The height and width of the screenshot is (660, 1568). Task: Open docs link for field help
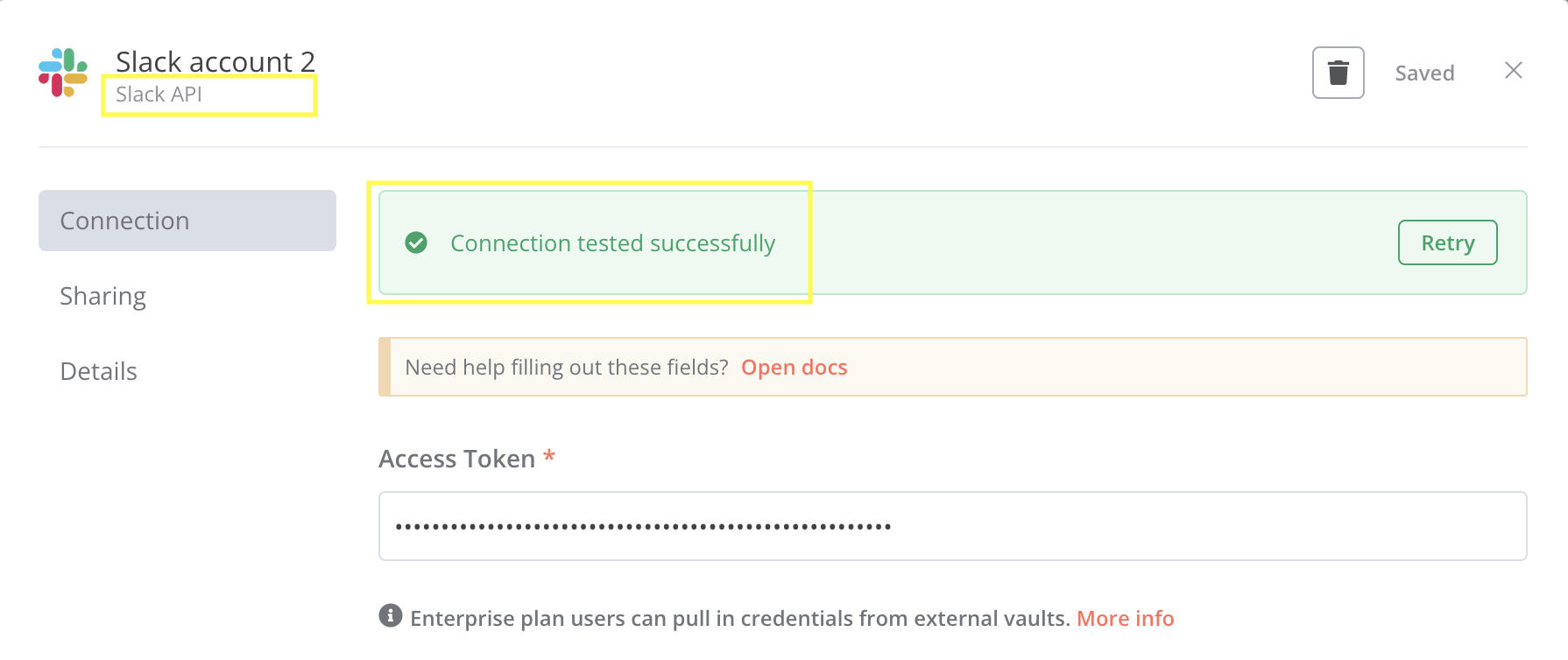coord(794,367)
